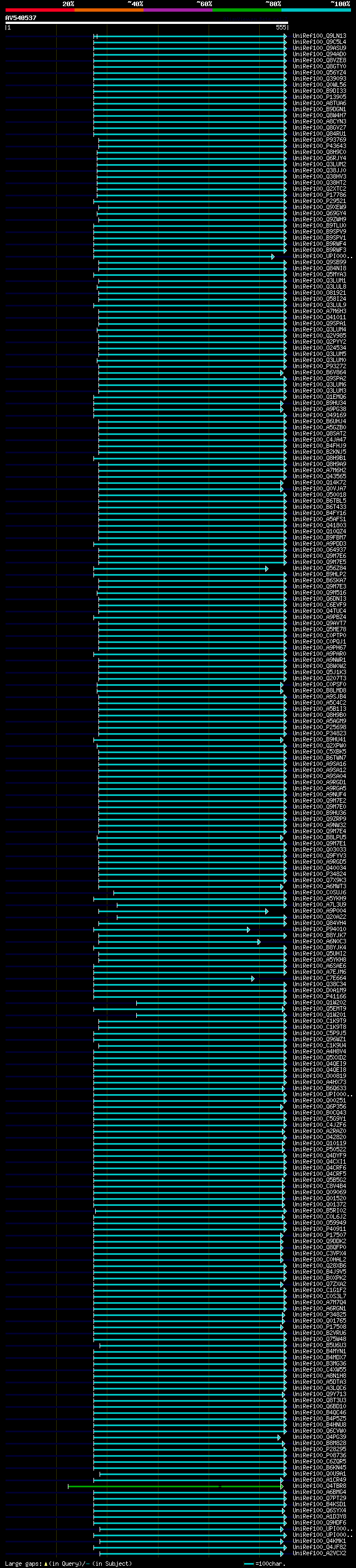Open hit UniRef100_Q96WZ1

pyautogui.click(x=319, y=1039)
